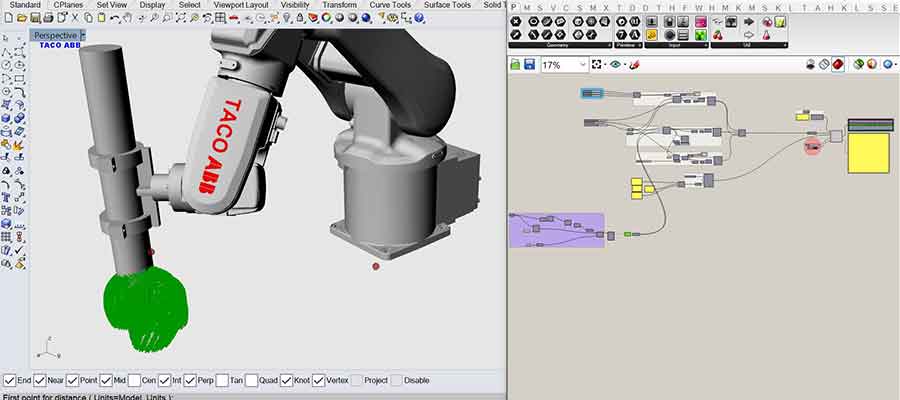
Task: Print the Rhino document with printer icon
Action: pyautogui.click(x=48, y=18)
